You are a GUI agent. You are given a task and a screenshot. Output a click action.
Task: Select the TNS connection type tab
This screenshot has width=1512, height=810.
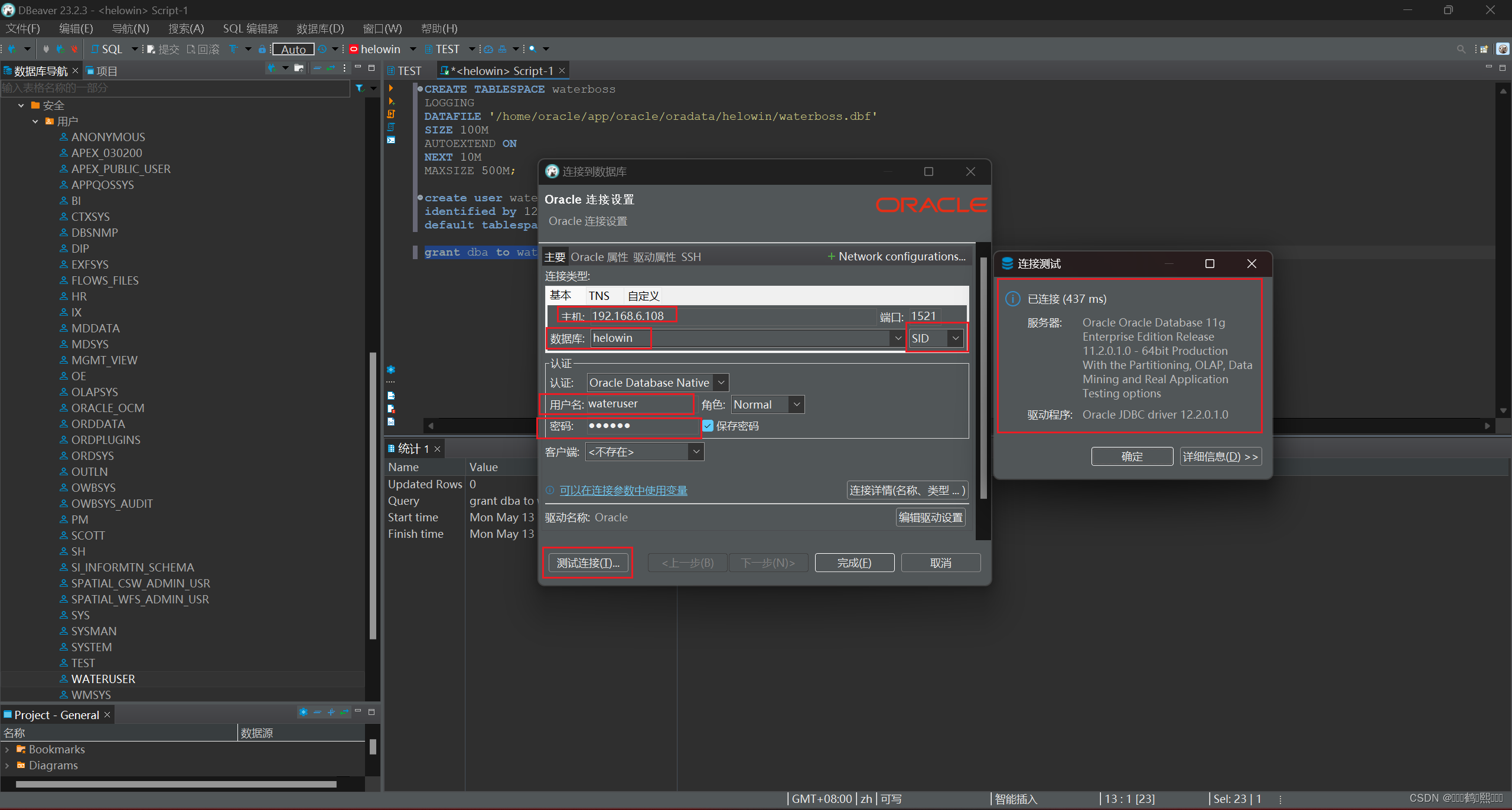coord(599,296)
